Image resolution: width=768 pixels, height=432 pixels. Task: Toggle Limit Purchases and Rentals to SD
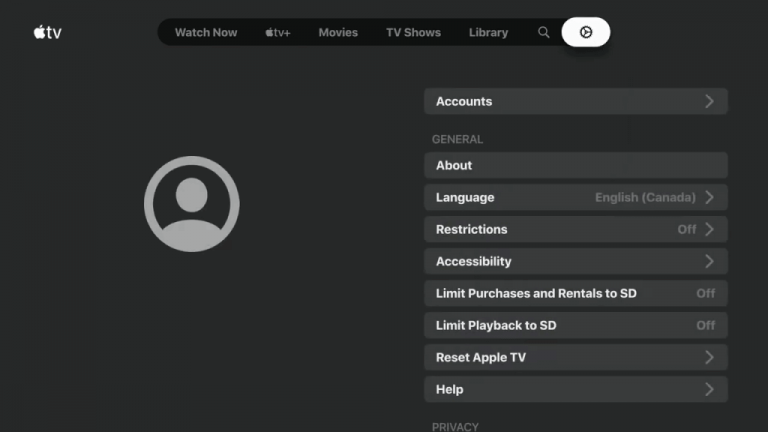576,293
